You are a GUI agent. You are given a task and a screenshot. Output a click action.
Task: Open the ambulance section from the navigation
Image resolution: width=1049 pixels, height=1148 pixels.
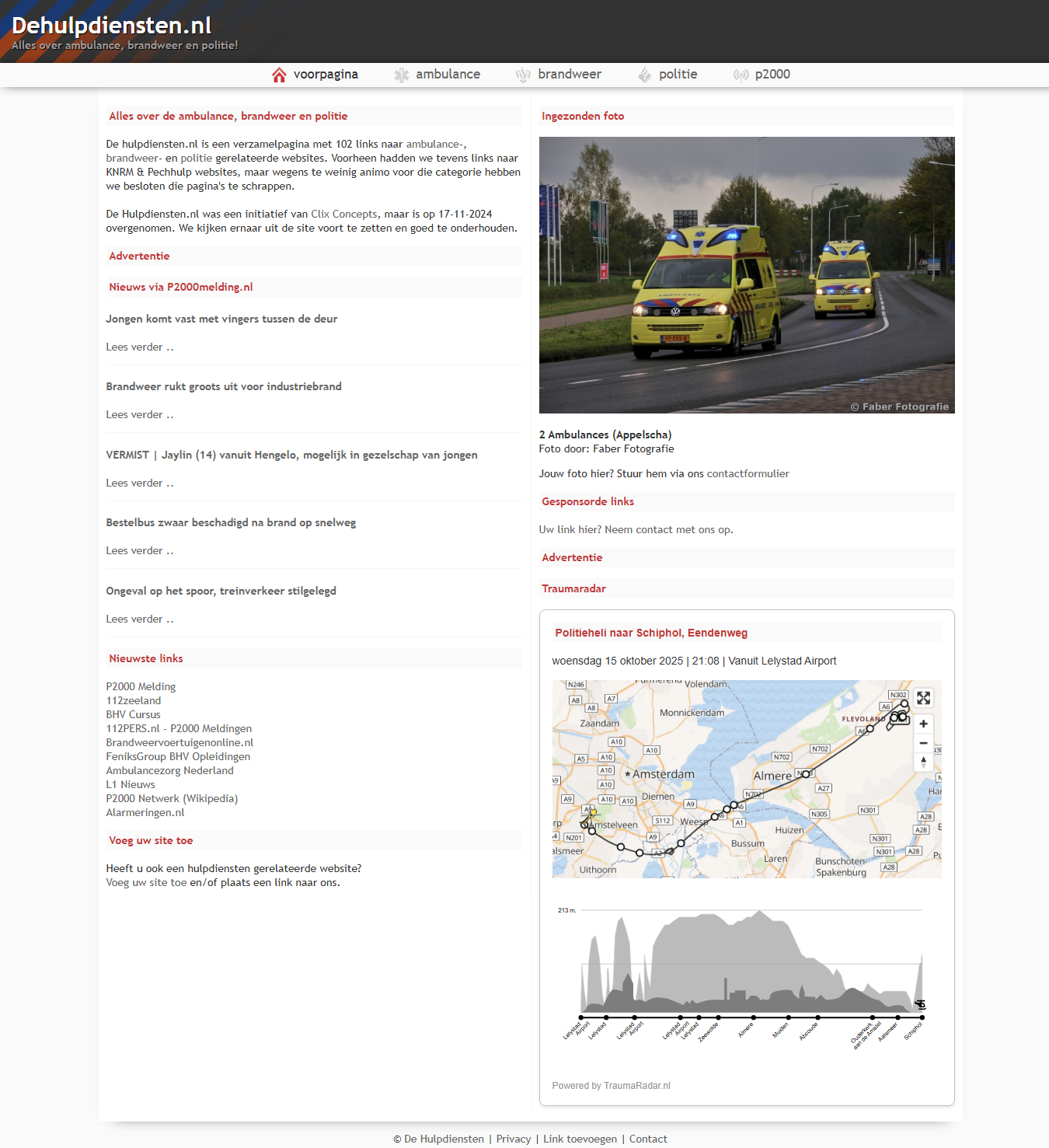pos(448,75)
